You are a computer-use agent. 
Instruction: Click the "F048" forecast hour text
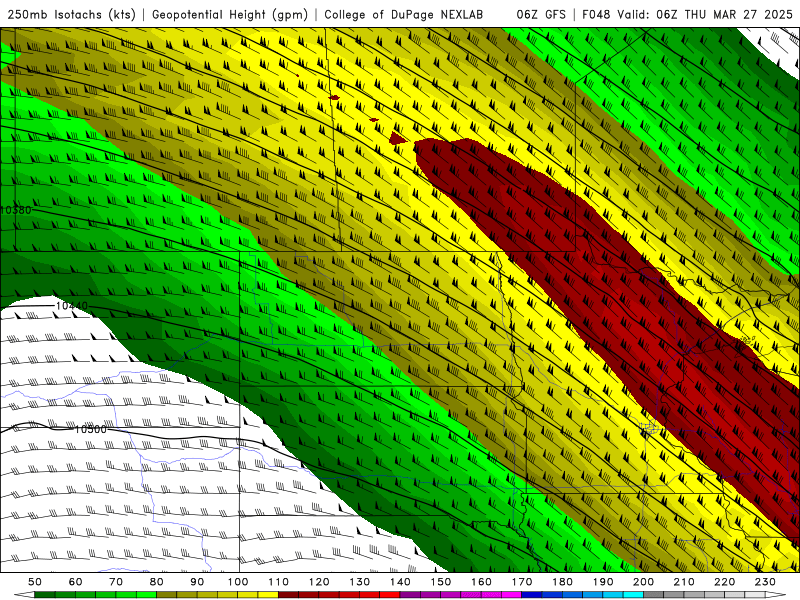tap(596, 14)
